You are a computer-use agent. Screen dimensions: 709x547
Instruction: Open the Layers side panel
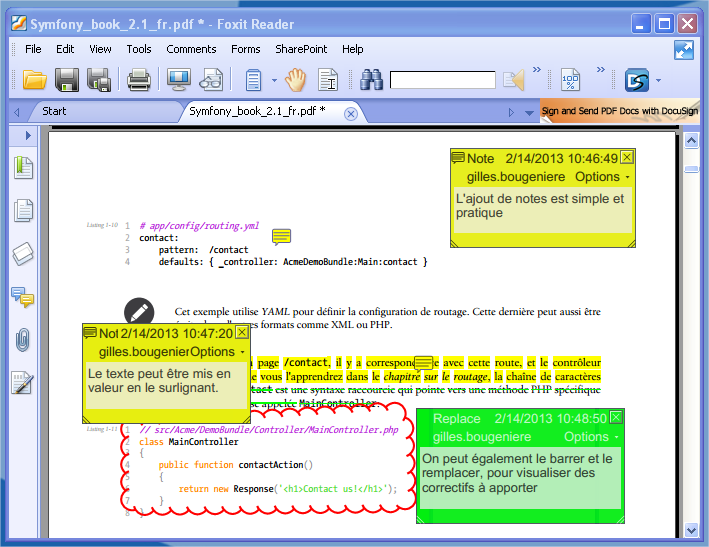click(x=23, y=254)
